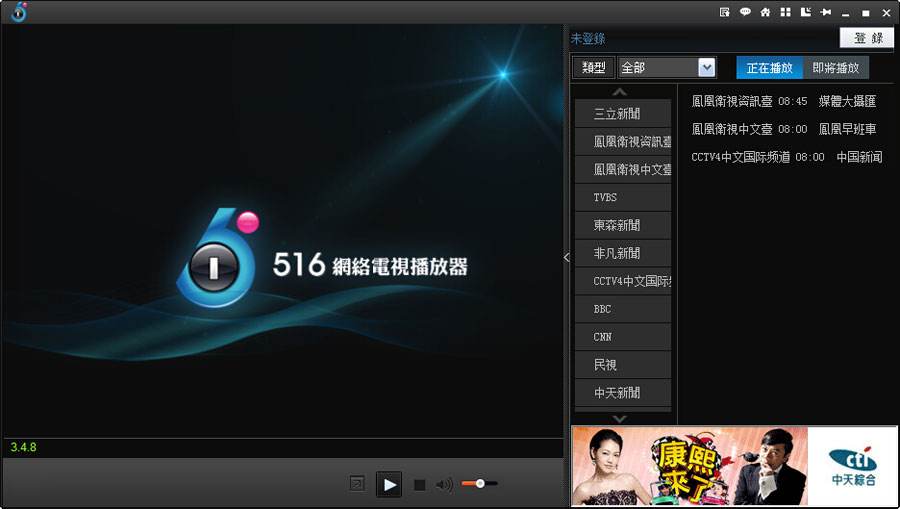Maximize the 516 player window
This screenshot has width=900, height=509.
866,13
